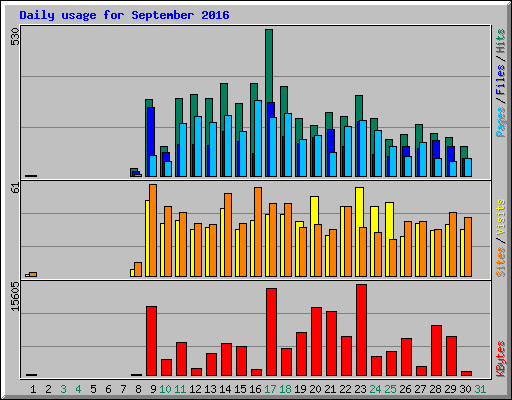Click day label 29 on the x-axis
Screen dimensions: 512x400
pos(450,389)
